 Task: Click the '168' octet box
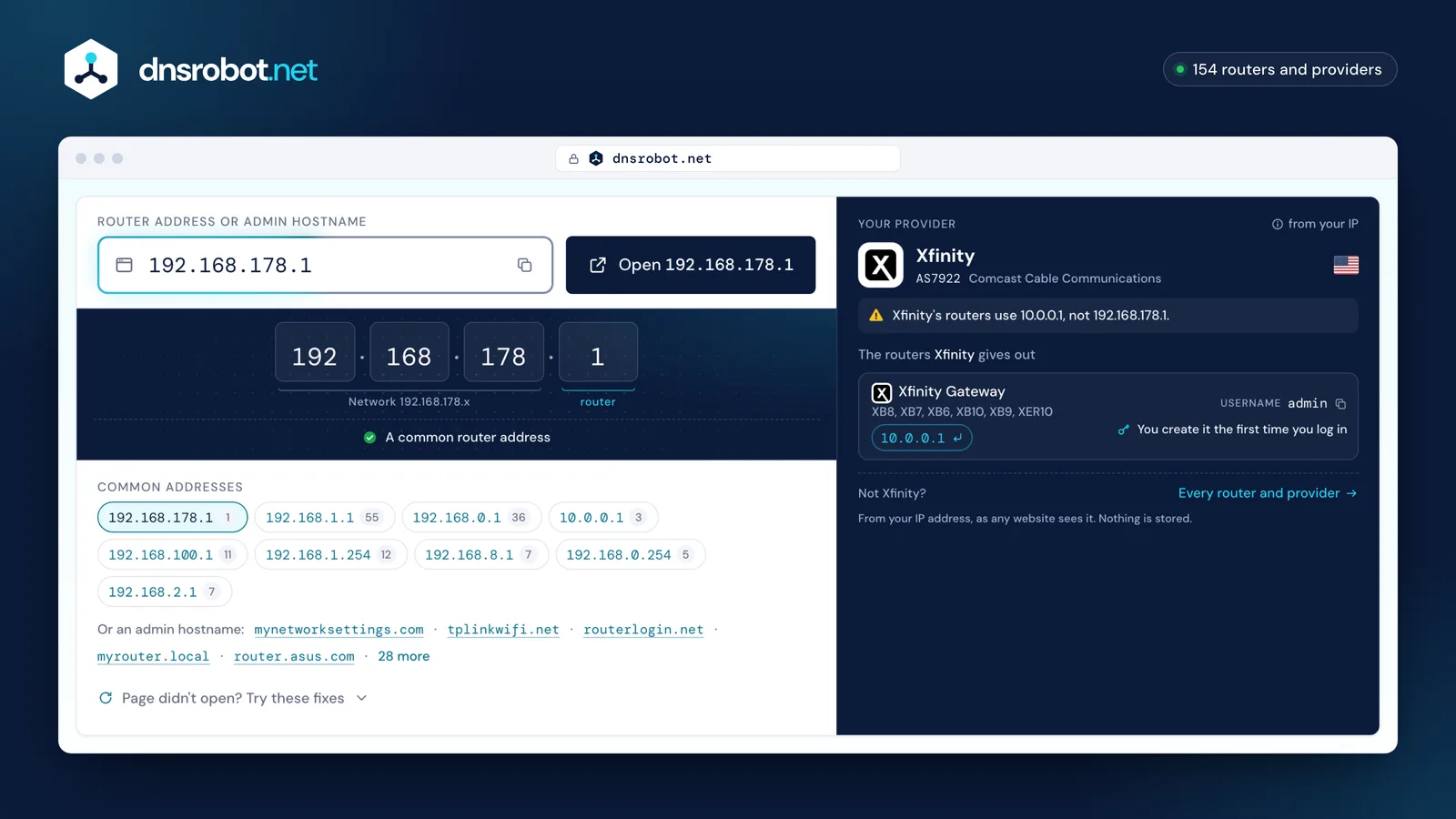409,352
